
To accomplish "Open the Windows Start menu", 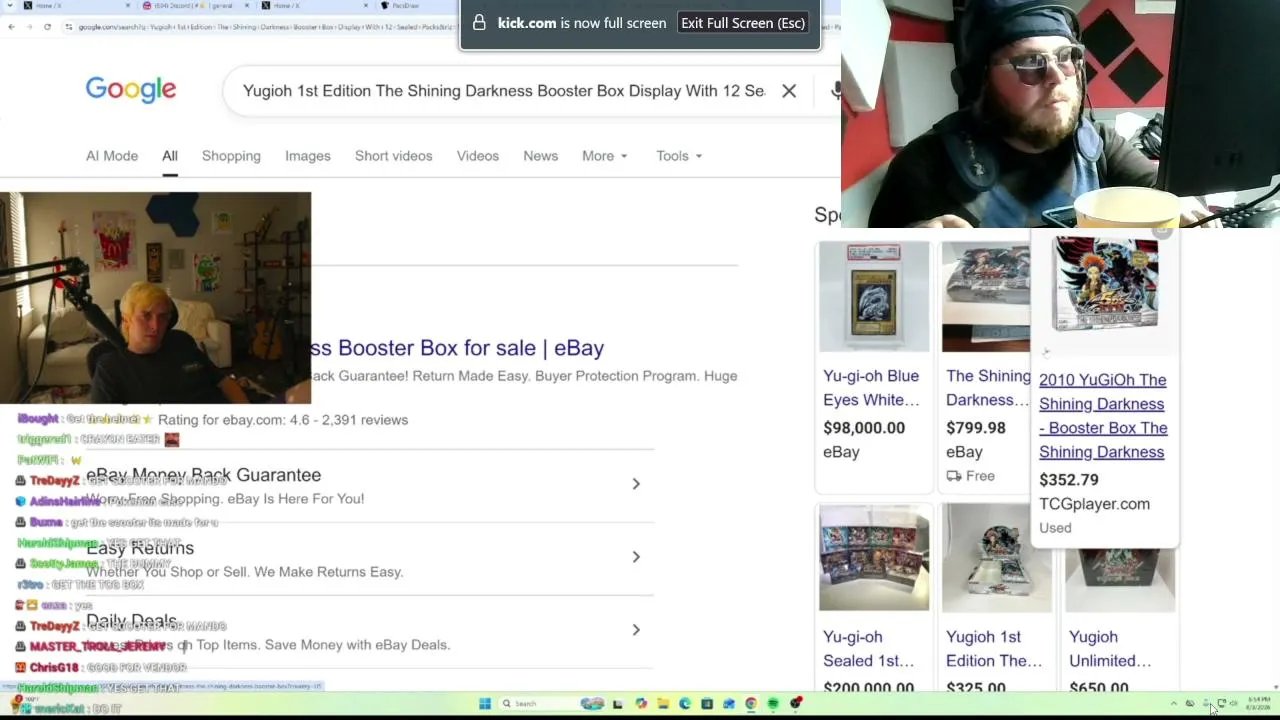I will [x=485, y=704].
